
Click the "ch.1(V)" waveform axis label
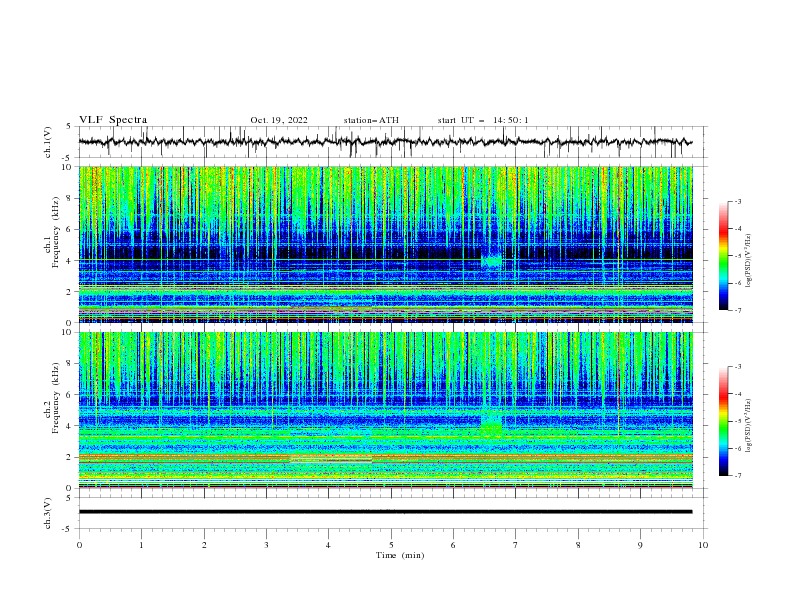48,142
